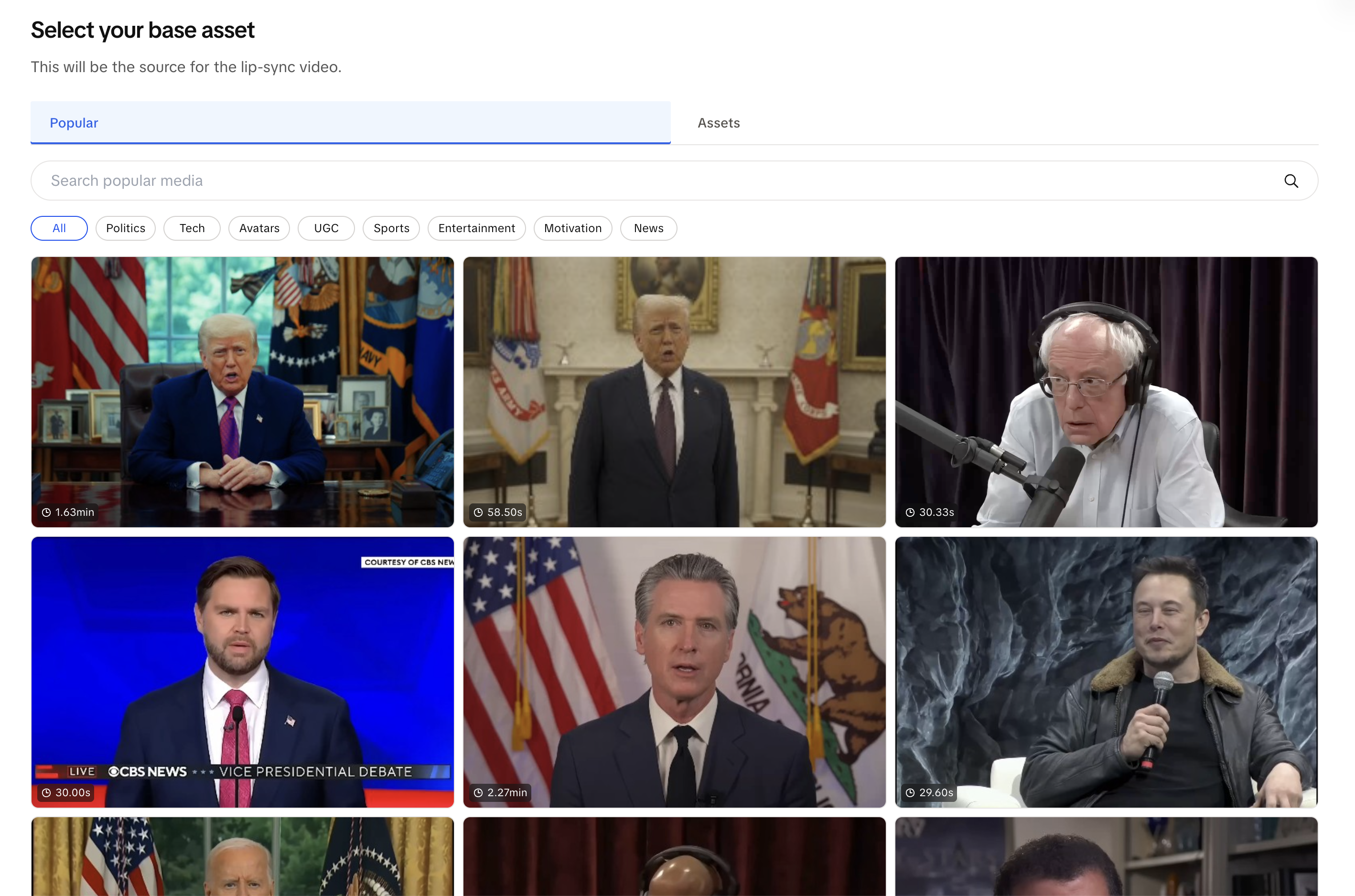
Task: Click the 1.63min duration label
Action: (68, 512)
